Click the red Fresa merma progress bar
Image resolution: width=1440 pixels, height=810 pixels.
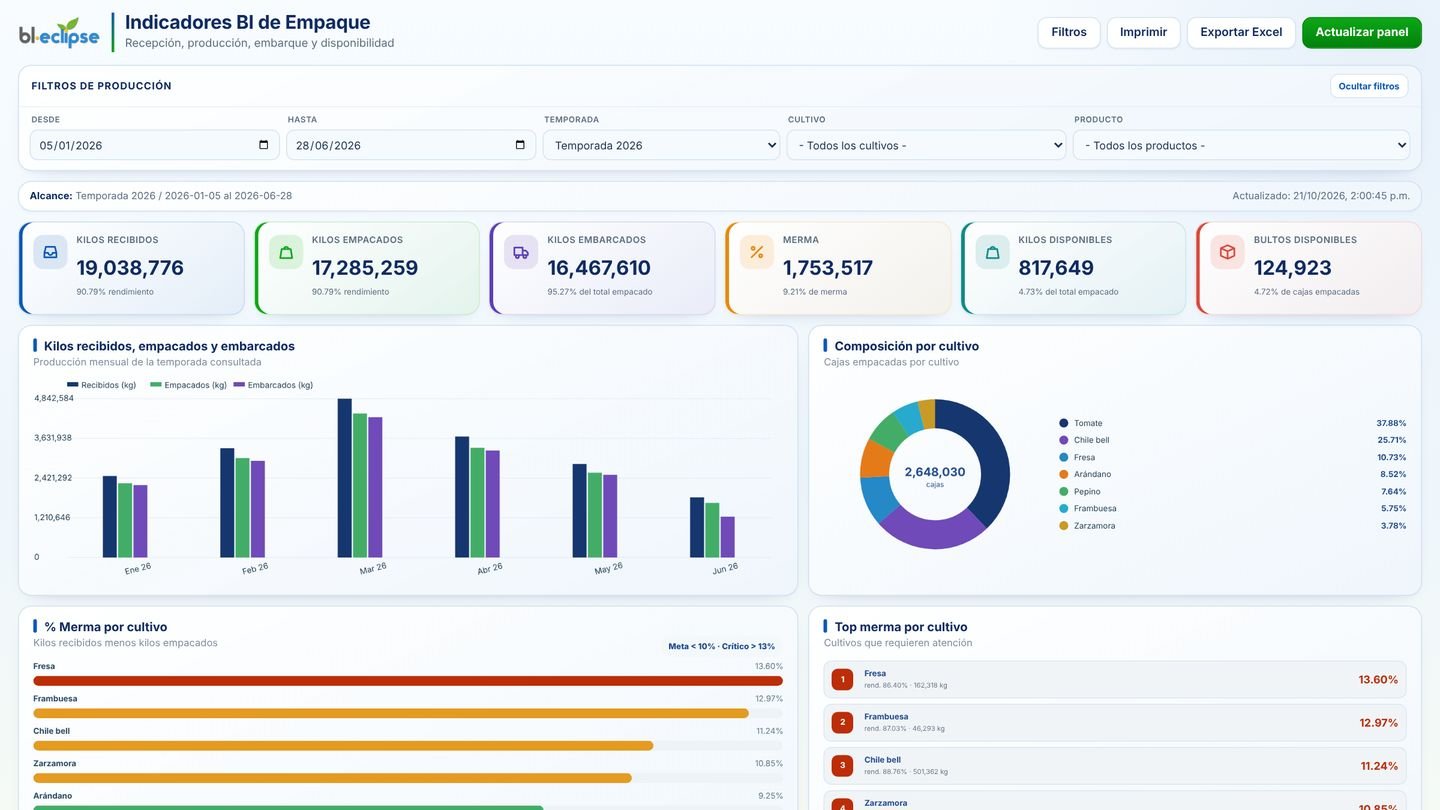[408, 681]
